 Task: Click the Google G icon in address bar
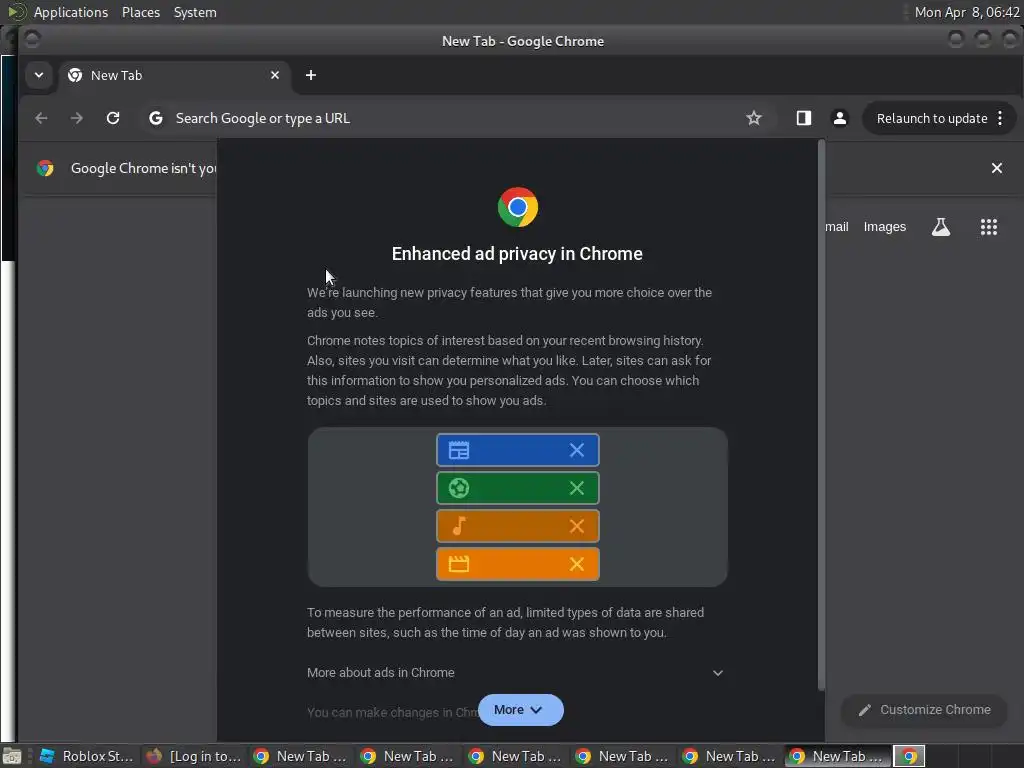[x=155, y=118]
